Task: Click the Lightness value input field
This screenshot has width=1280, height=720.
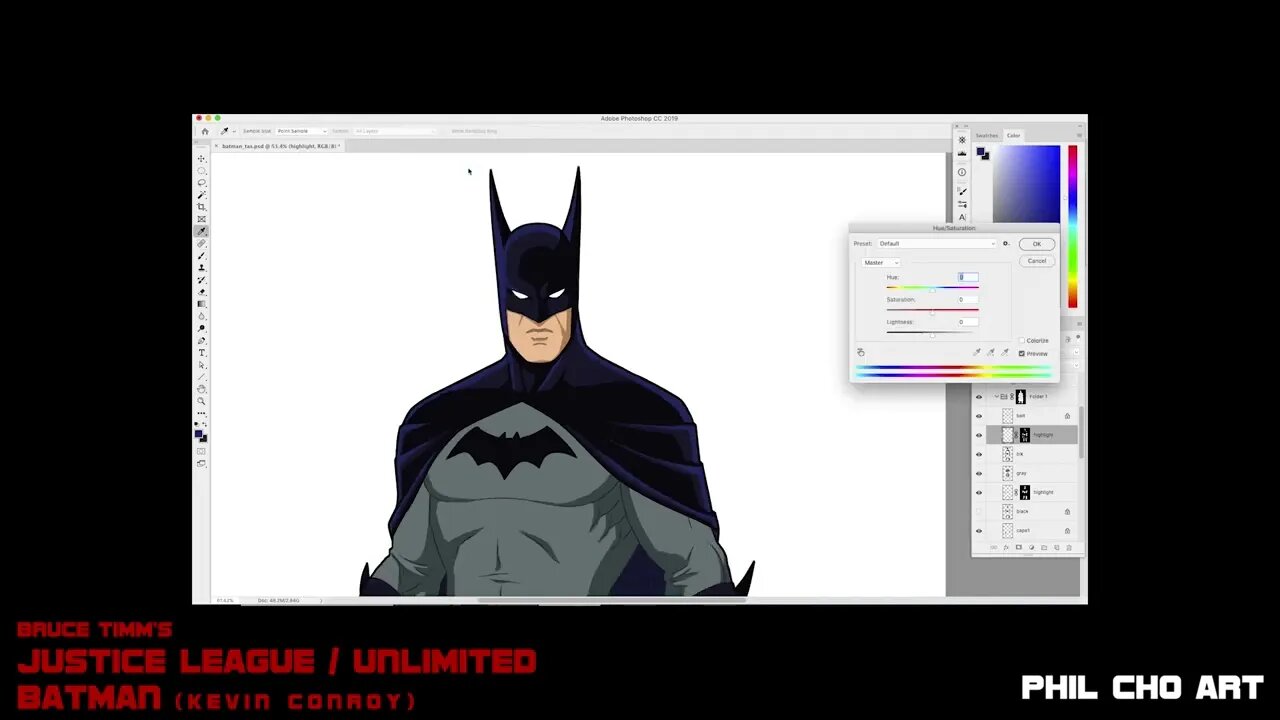Action: [x=968, y=322]
